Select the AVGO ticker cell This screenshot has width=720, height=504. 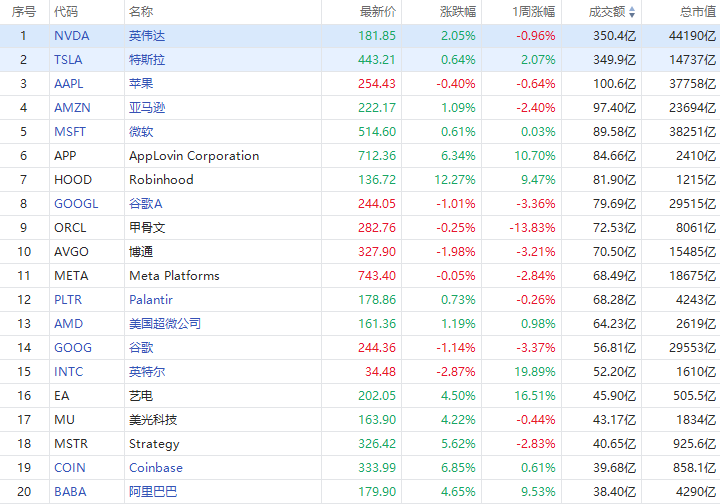click(71, 252)
